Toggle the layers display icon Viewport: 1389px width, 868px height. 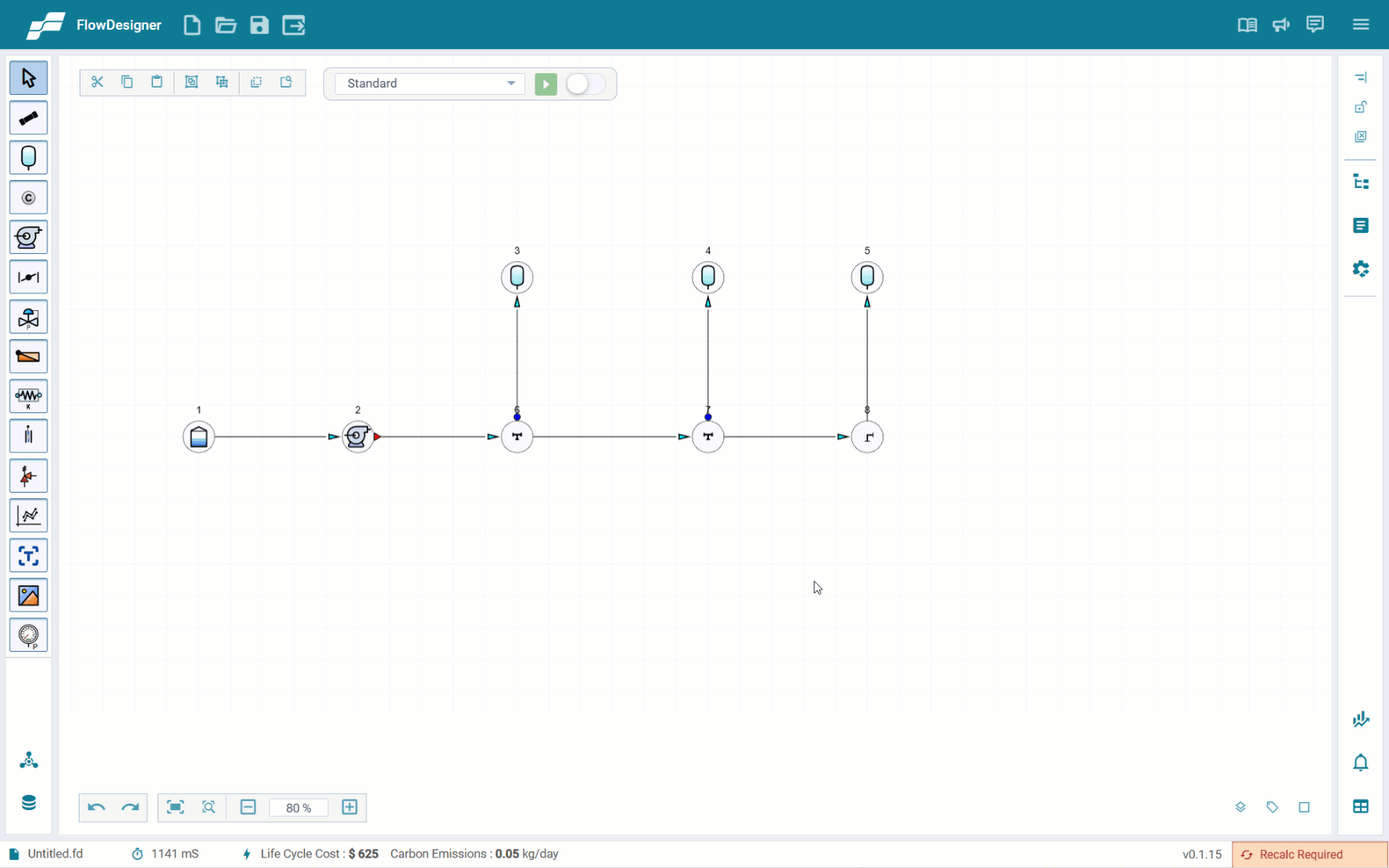pyautogui.click(x=1240, y=807)
